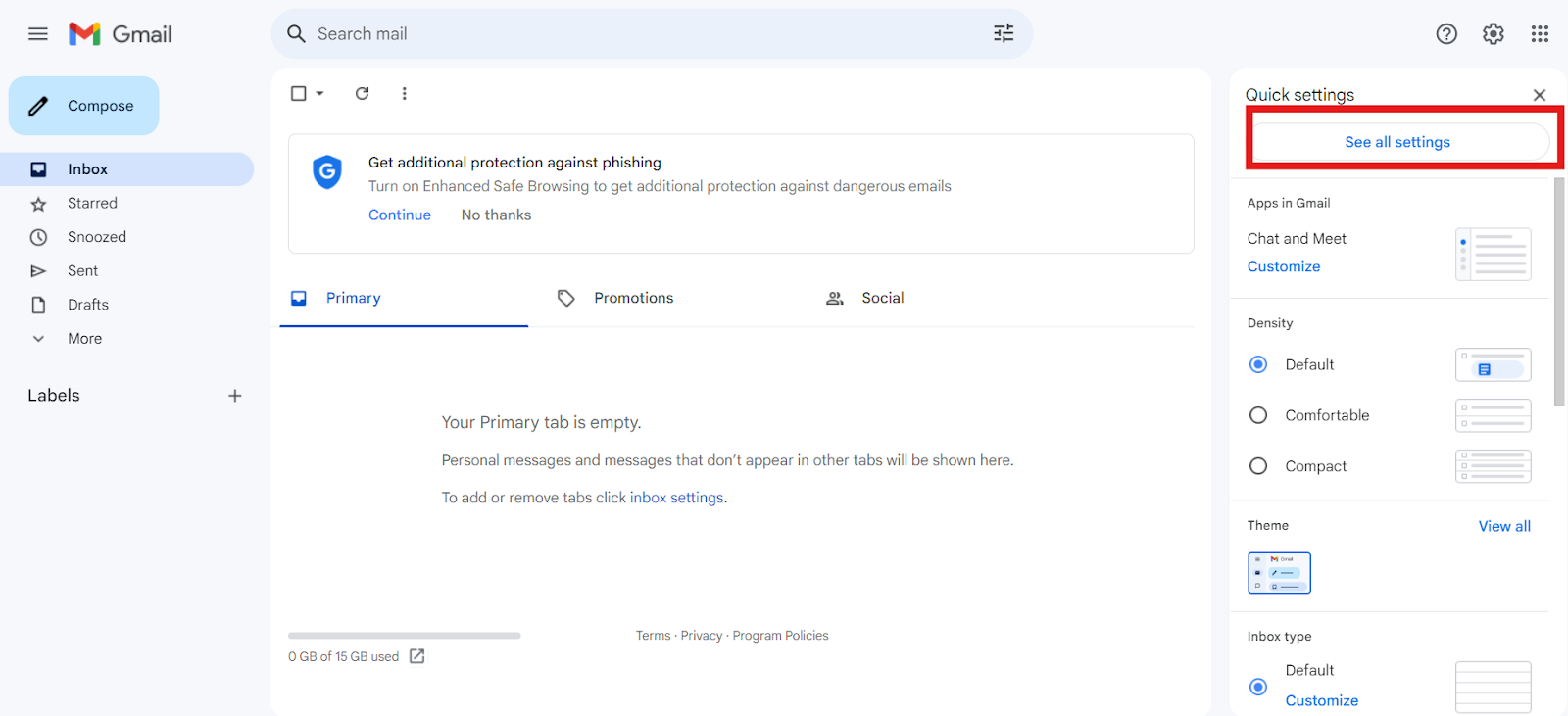Click the storage usage progress bar
1568x716 pixels.
click(x=404, y=636)
